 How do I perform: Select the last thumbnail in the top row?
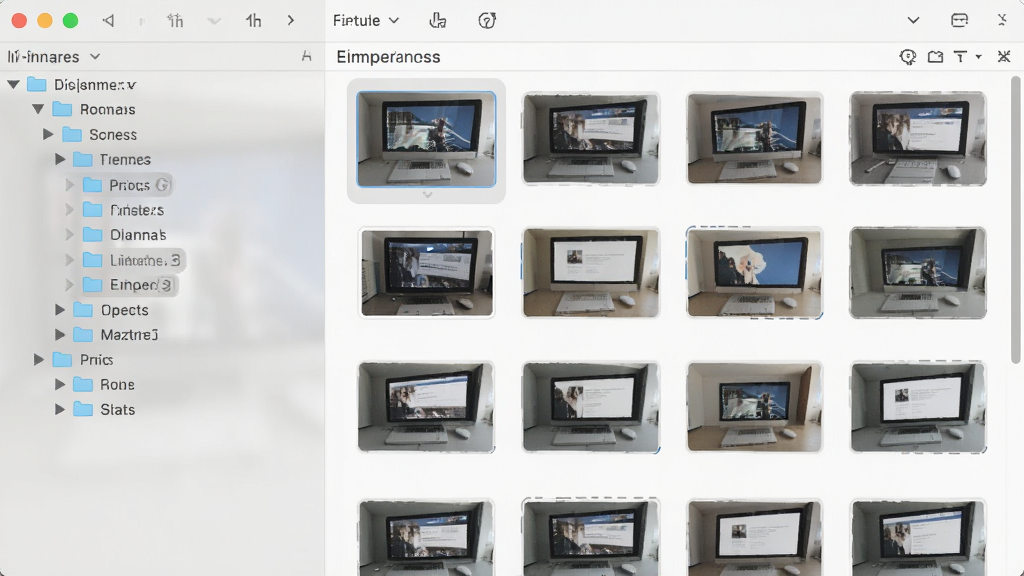[x=918, y=138]
